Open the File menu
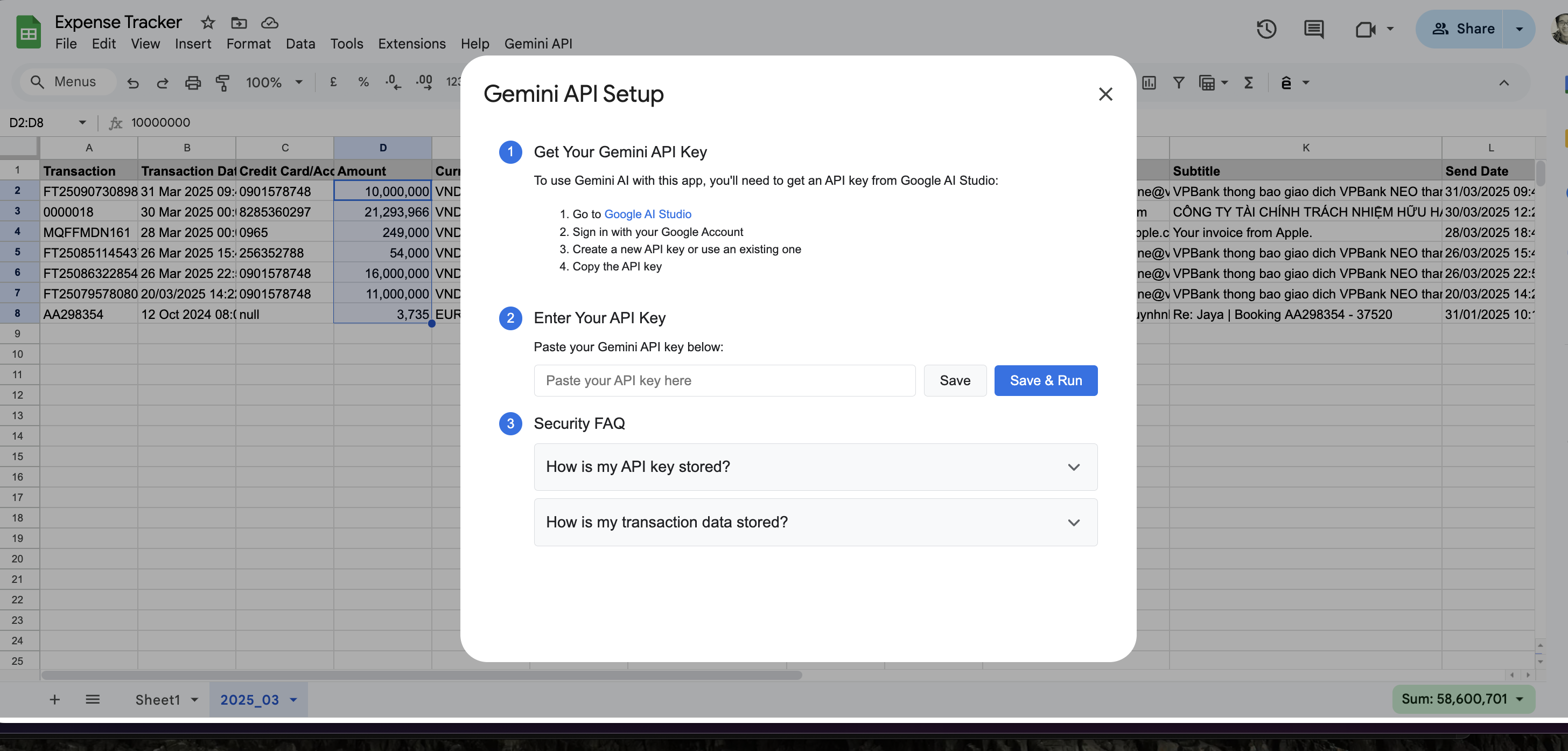The width and height of the screenshot is (1568, 751). [x=66, y=44]
